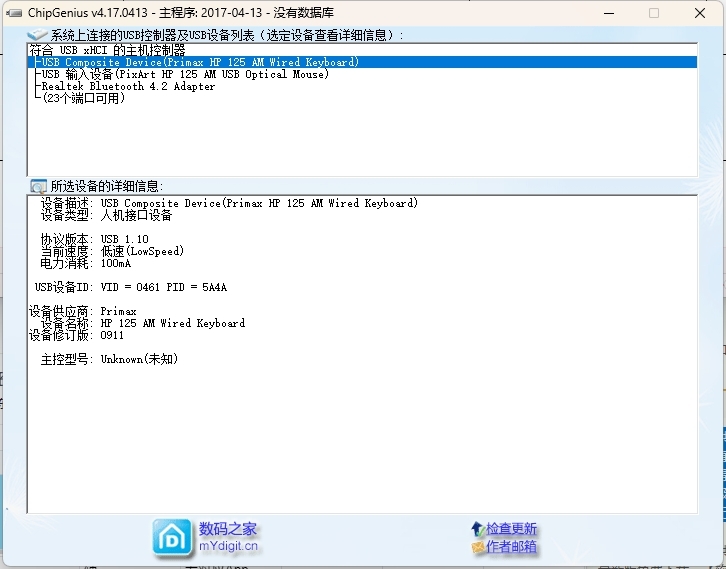
Task: Click the 检查更新 arrow icon
Action: pos(477,529)
